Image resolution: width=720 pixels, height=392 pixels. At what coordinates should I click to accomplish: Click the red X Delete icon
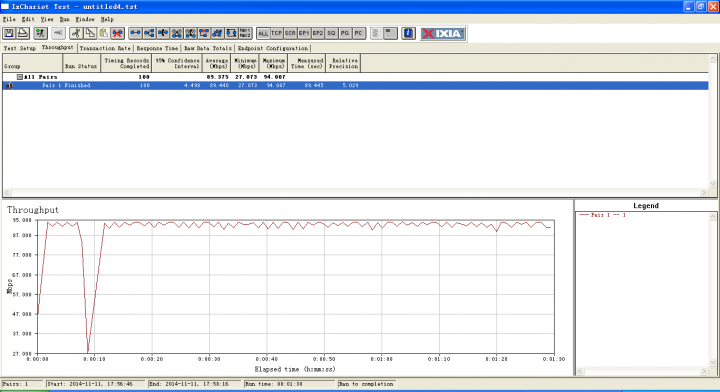[x=118, y=33]
